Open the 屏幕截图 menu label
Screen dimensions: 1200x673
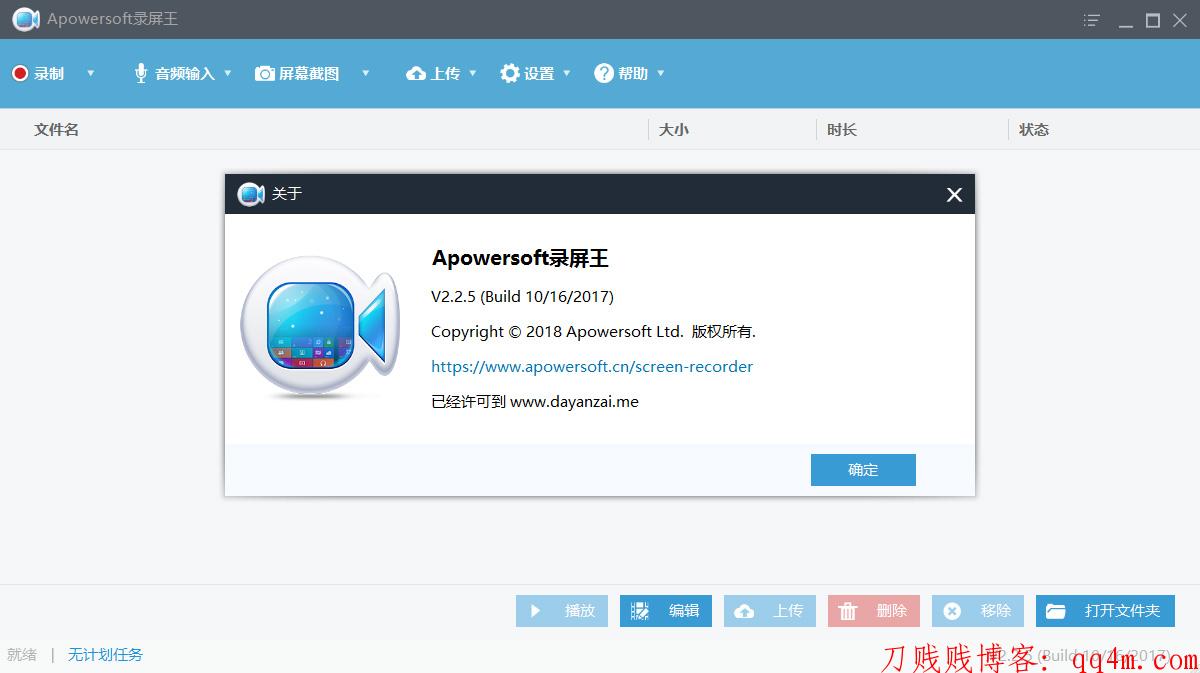[x=309, y=73]
